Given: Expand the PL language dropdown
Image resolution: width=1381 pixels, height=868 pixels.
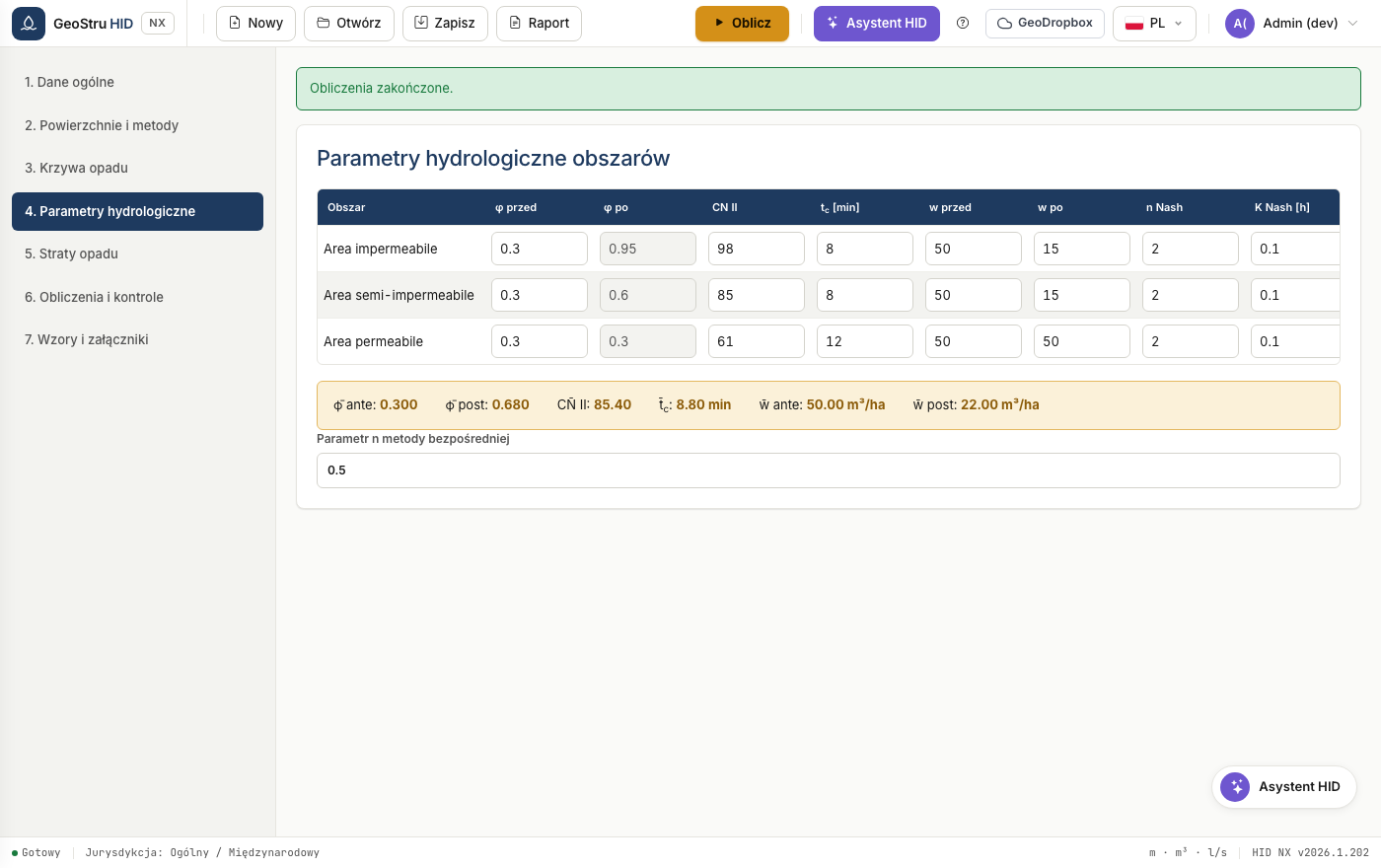Looking at the screenshot, I should pos(1154,23).
